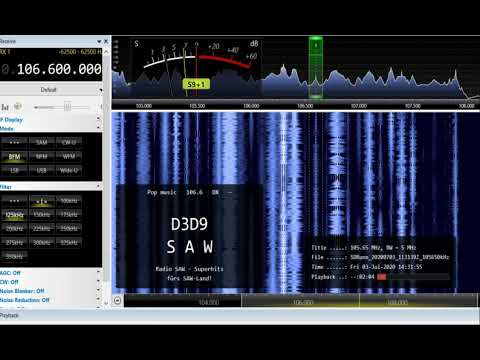
Task: Click the green RX tuning marker in spectrum
Action: 315,68
